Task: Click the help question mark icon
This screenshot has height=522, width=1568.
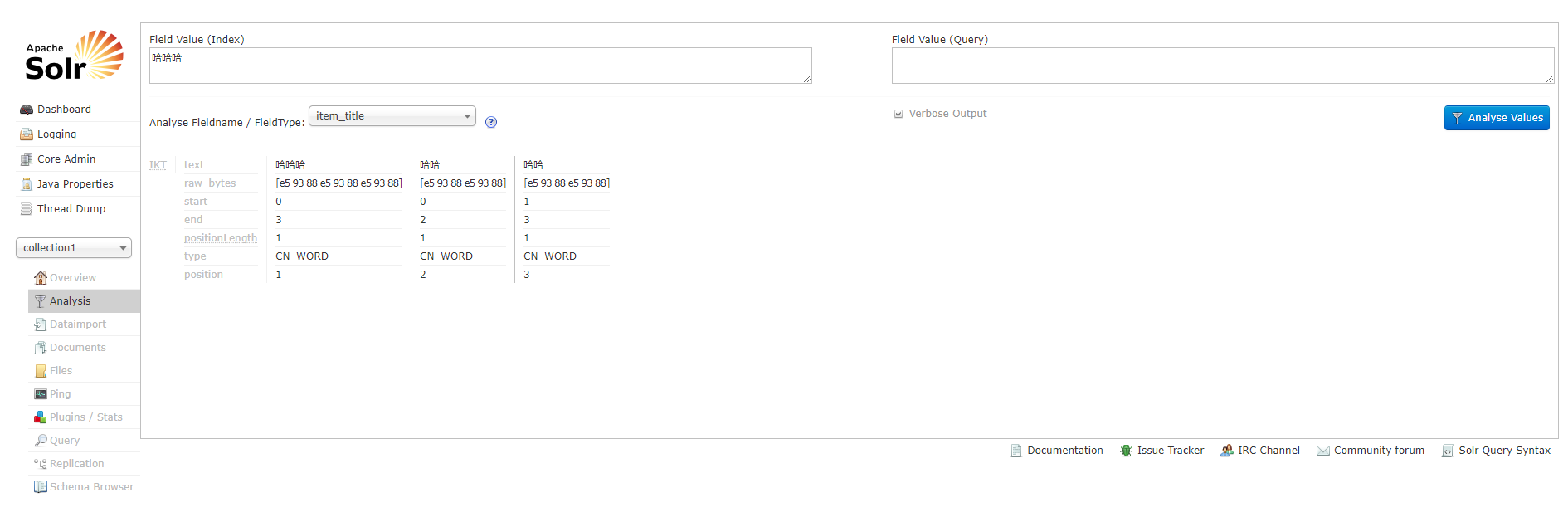Action: pos(491,122)
